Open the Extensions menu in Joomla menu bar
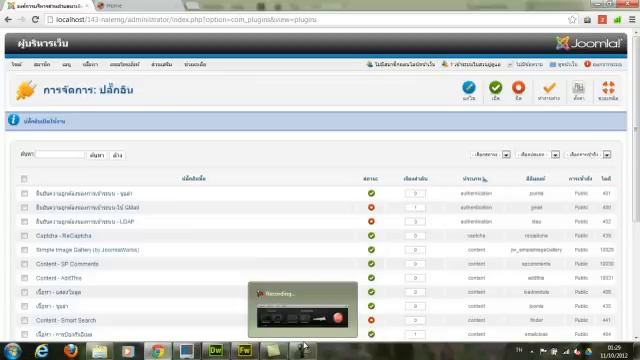 point(162,64)
